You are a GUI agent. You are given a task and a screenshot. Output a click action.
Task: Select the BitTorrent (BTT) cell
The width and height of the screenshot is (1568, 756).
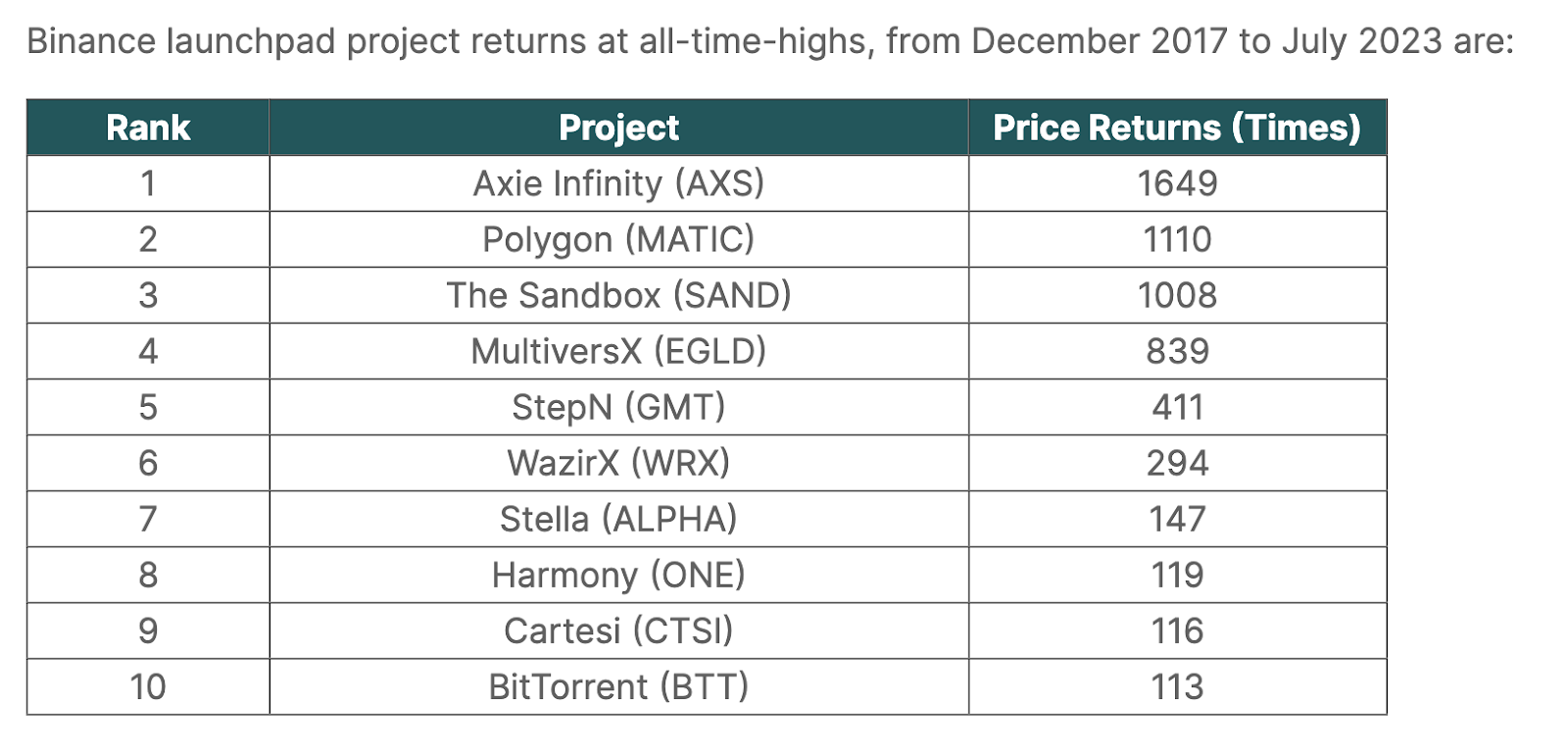pos(618,686)
